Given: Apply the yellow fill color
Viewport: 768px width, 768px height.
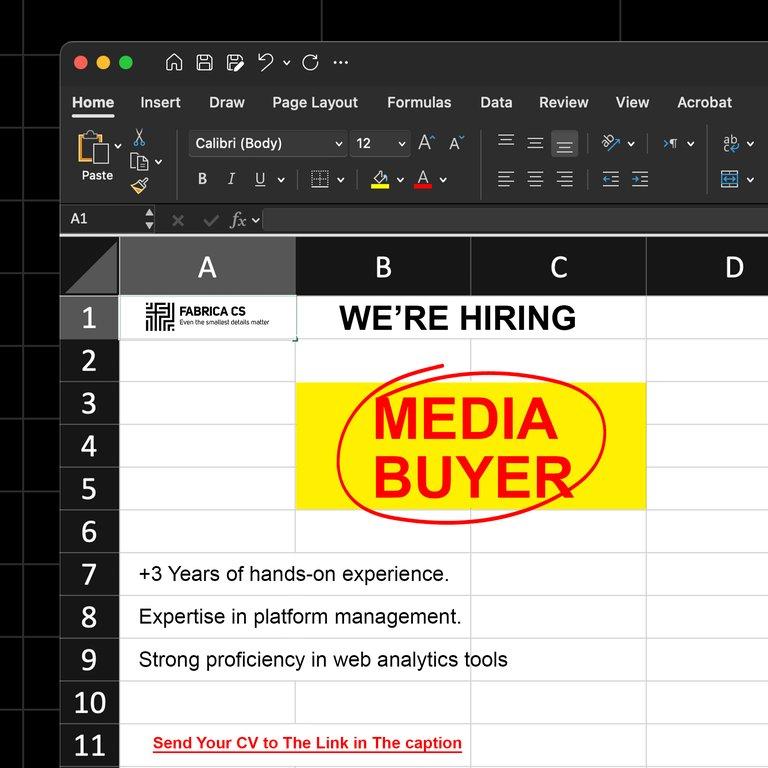Looking at the screenshot, I should (380, 179).
